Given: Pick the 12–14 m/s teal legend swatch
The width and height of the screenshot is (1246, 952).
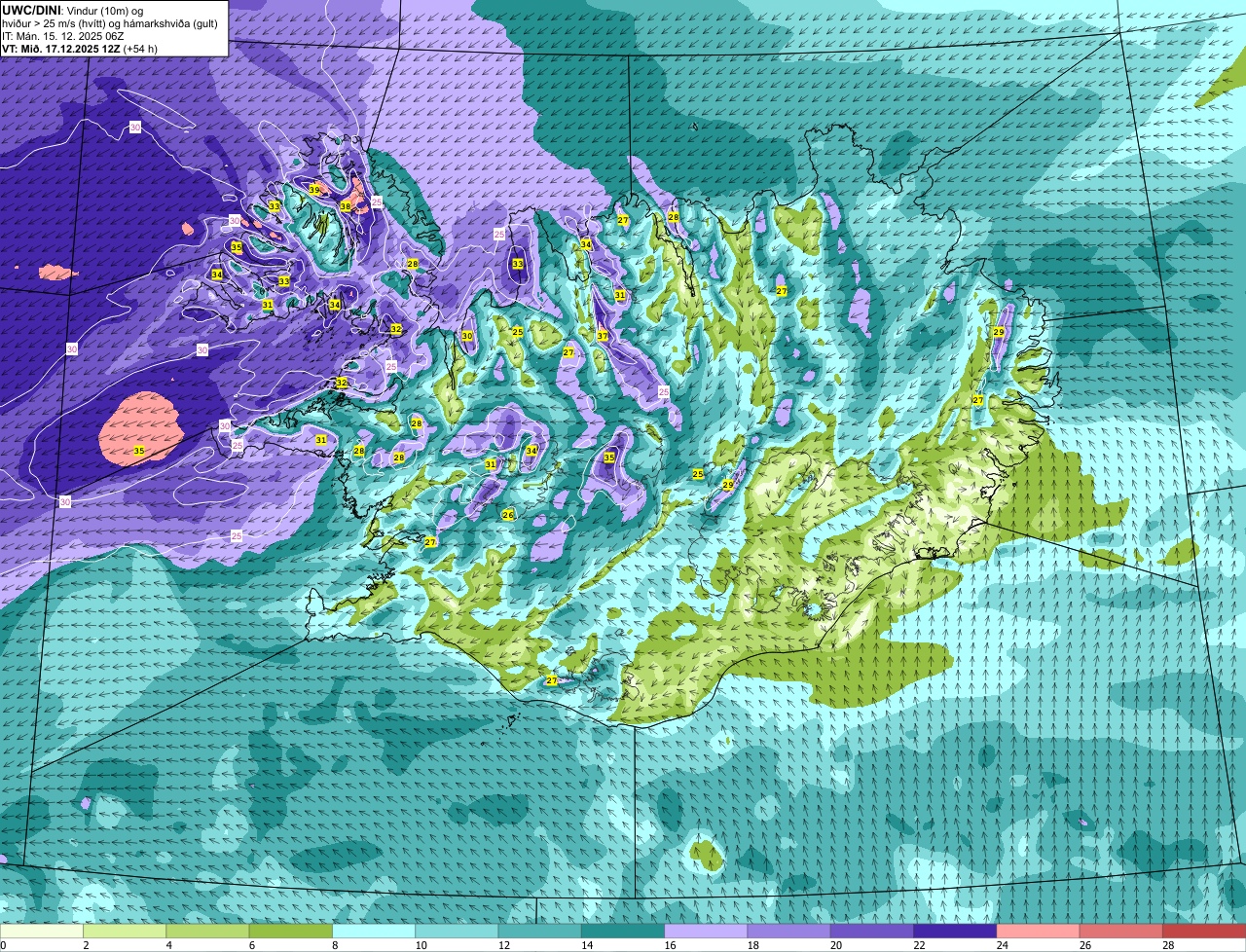Looking at the screenshot, I should (540, 932).
